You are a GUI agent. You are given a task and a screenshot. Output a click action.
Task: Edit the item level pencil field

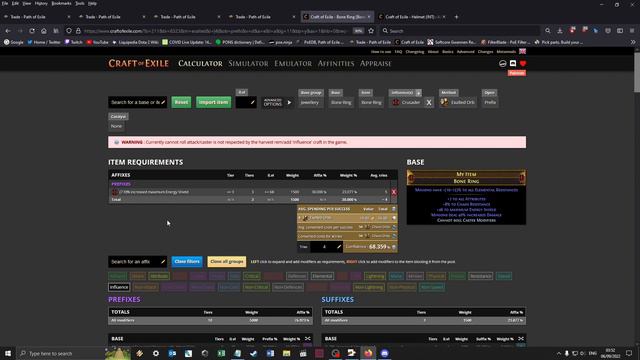click(x=246, y=102)
